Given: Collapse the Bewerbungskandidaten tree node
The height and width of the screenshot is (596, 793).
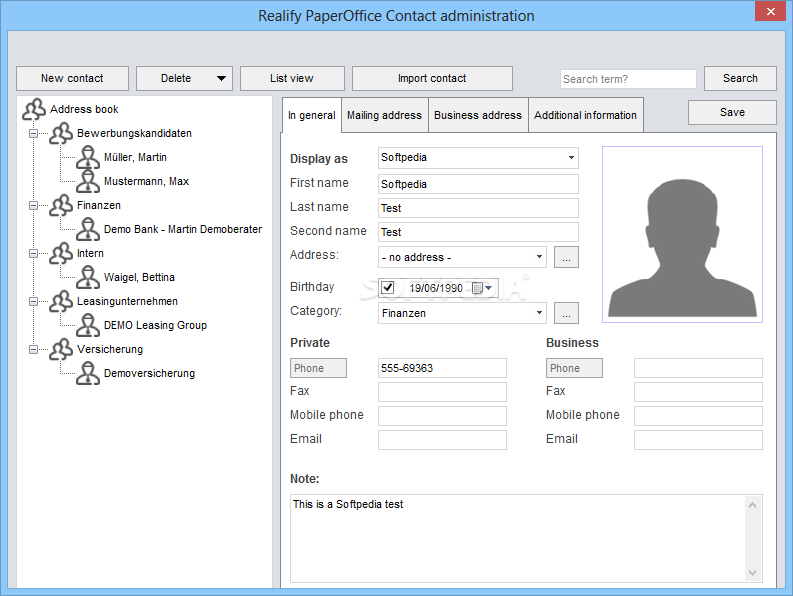Looking at the screenshot, I should [x=33, y=134].
